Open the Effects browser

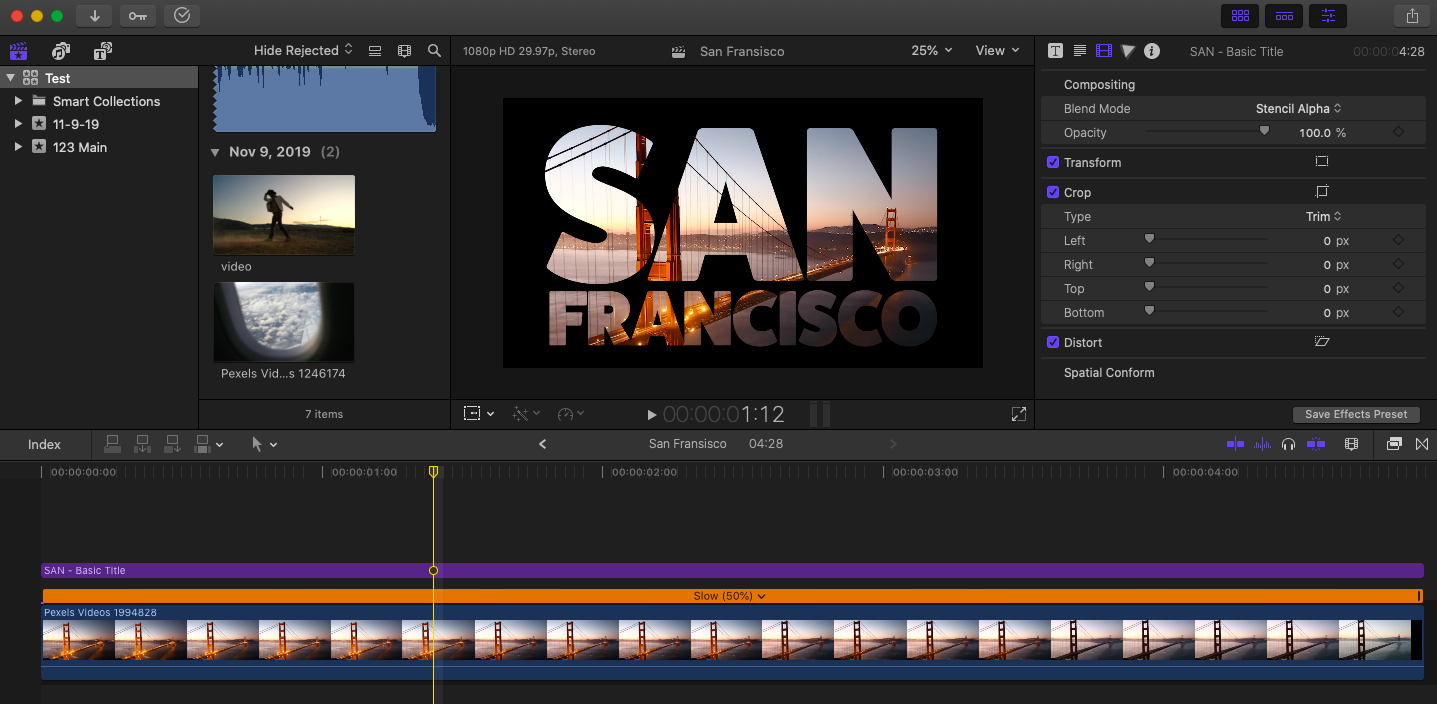[x=1394, y=444]
